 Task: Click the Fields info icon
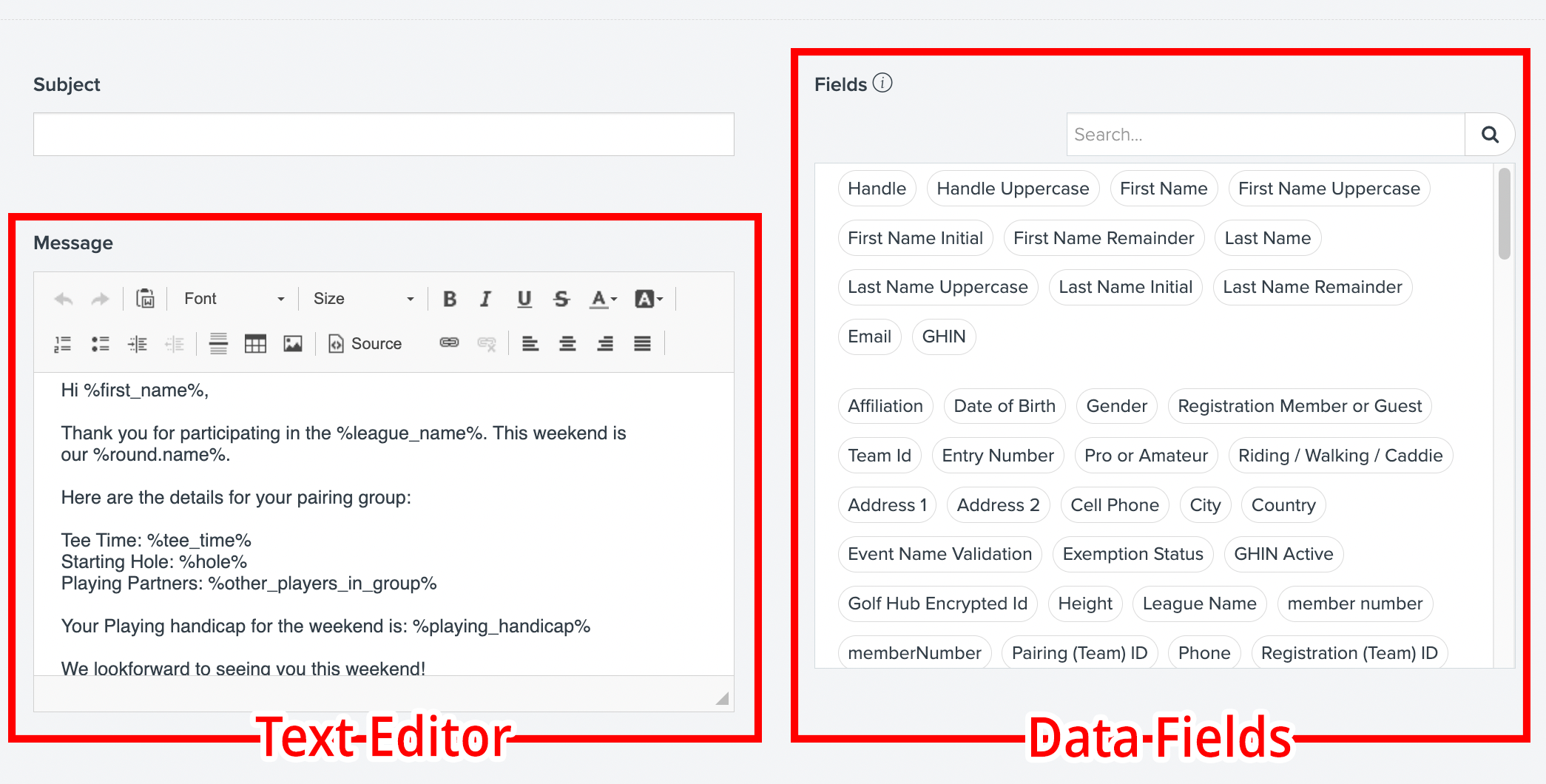coord(882,83)
